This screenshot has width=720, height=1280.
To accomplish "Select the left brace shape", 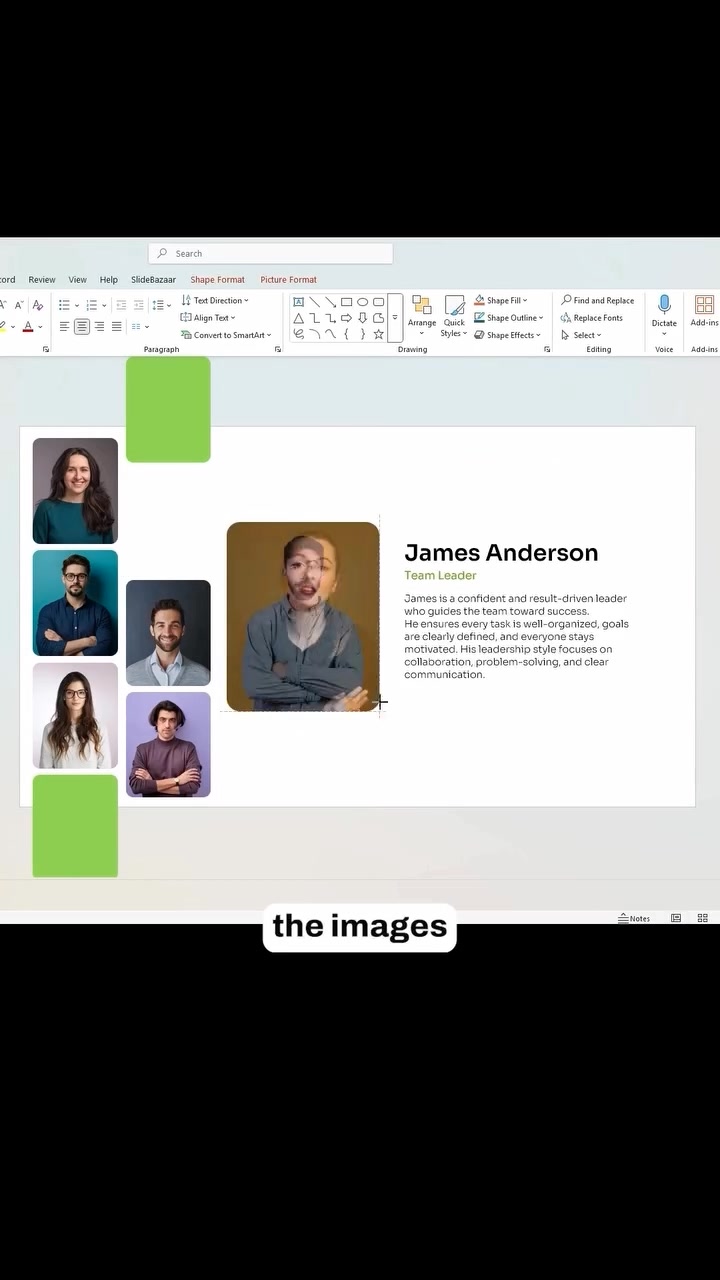I will click(346, 334).
